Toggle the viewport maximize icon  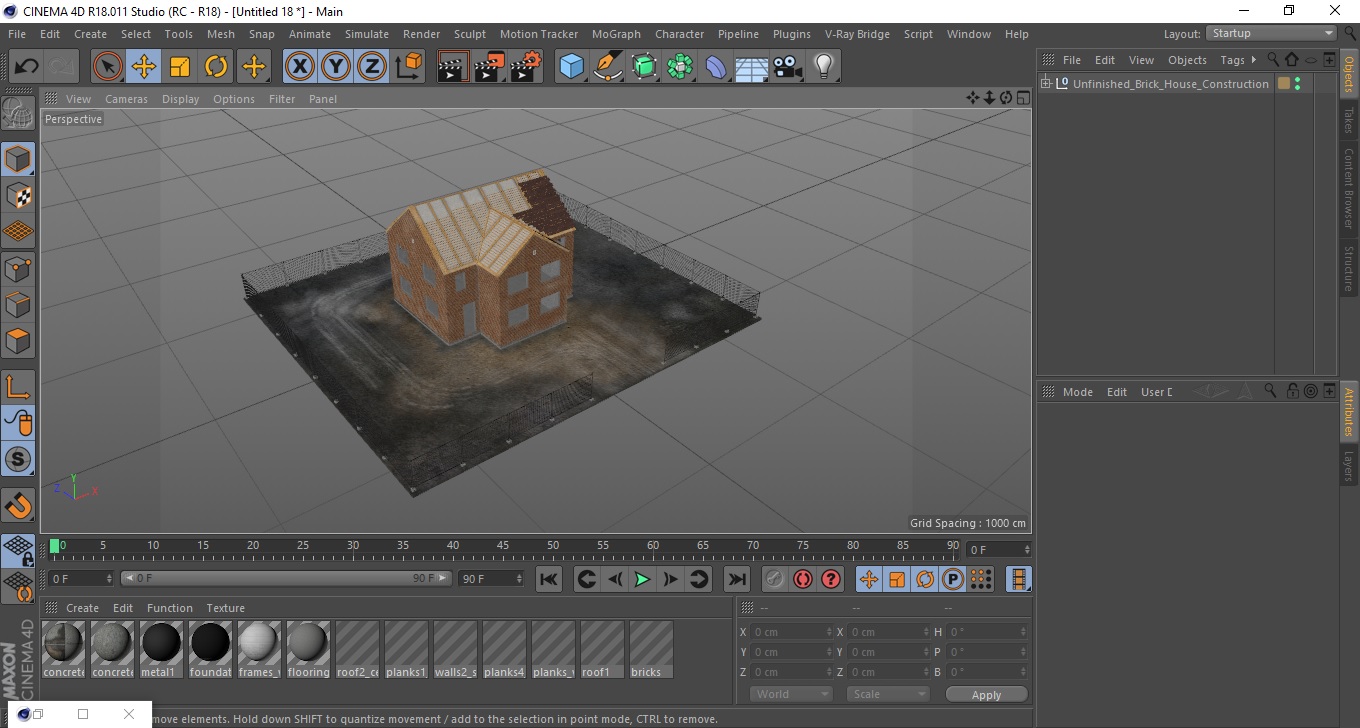1024,98
